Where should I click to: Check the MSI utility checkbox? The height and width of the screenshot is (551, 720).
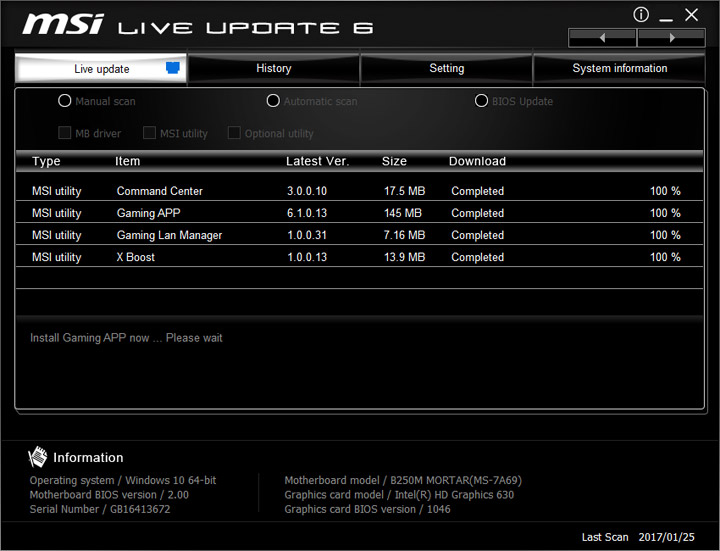[x=149, y=133]
